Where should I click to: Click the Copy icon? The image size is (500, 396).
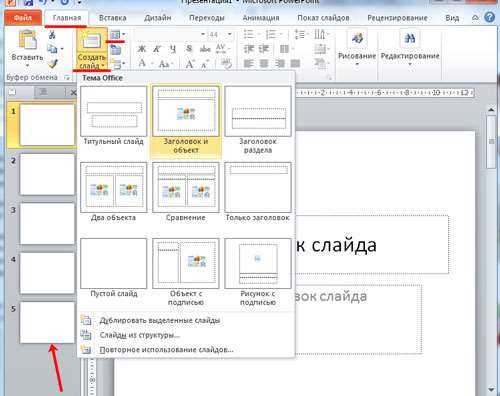click(52, 49)
